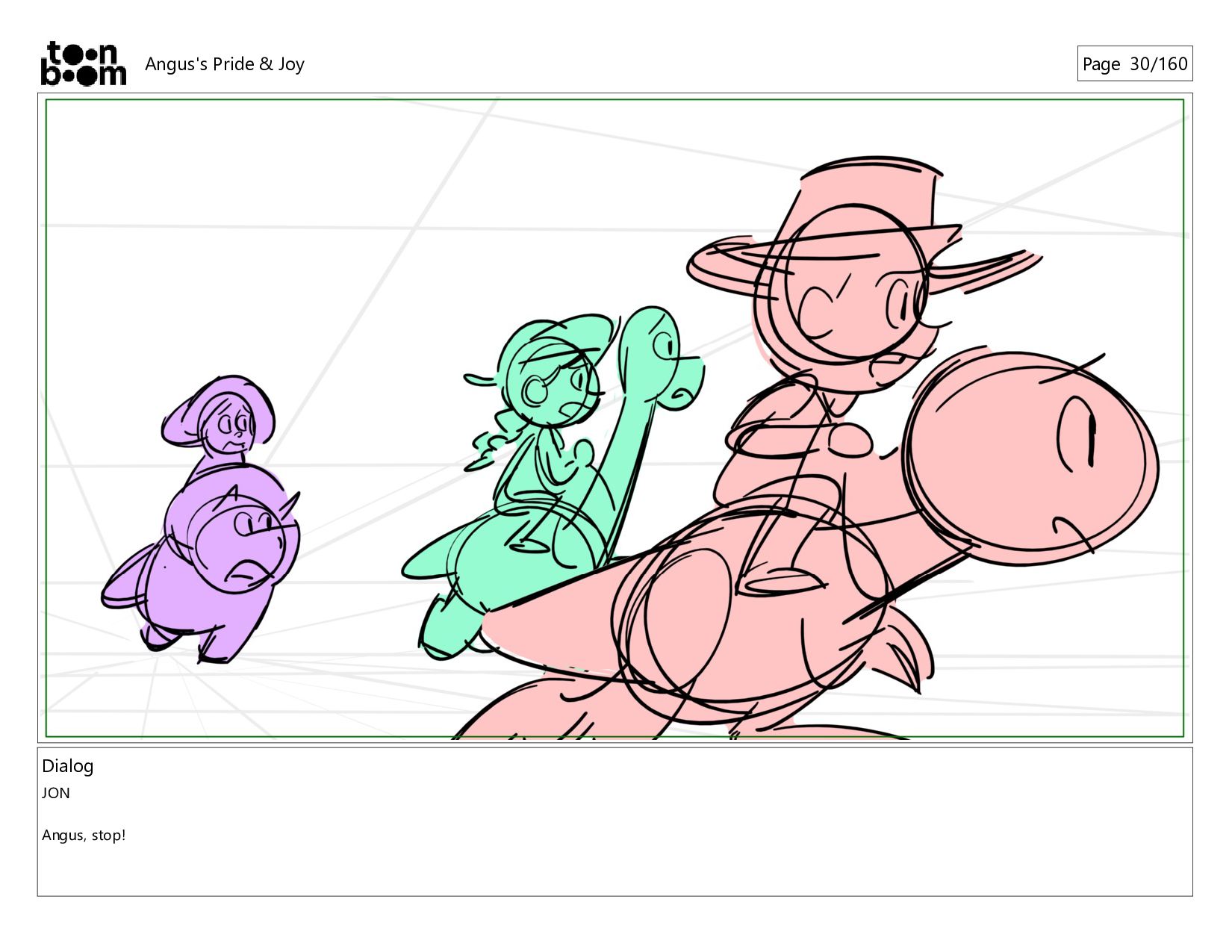
Task: Click the pink cowboy-hat rider in the foreground
Action: [806, 448]
